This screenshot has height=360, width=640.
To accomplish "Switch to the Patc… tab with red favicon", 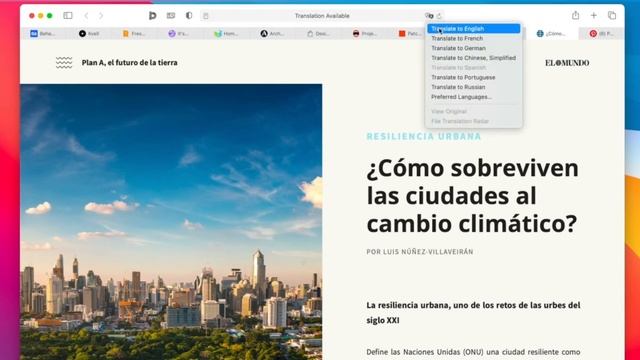I will [x=410, y=33].
